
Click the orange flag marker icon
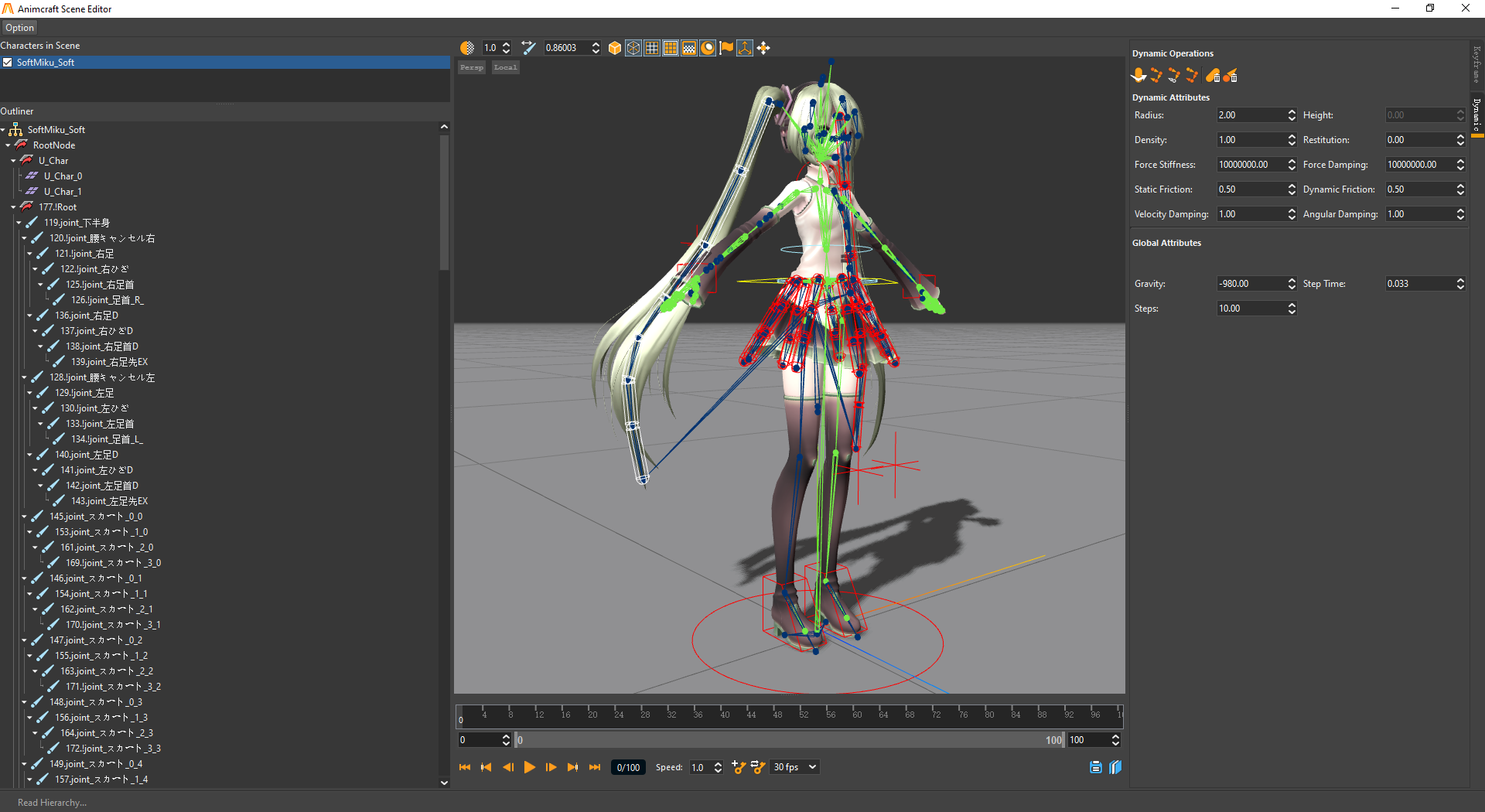726,48
